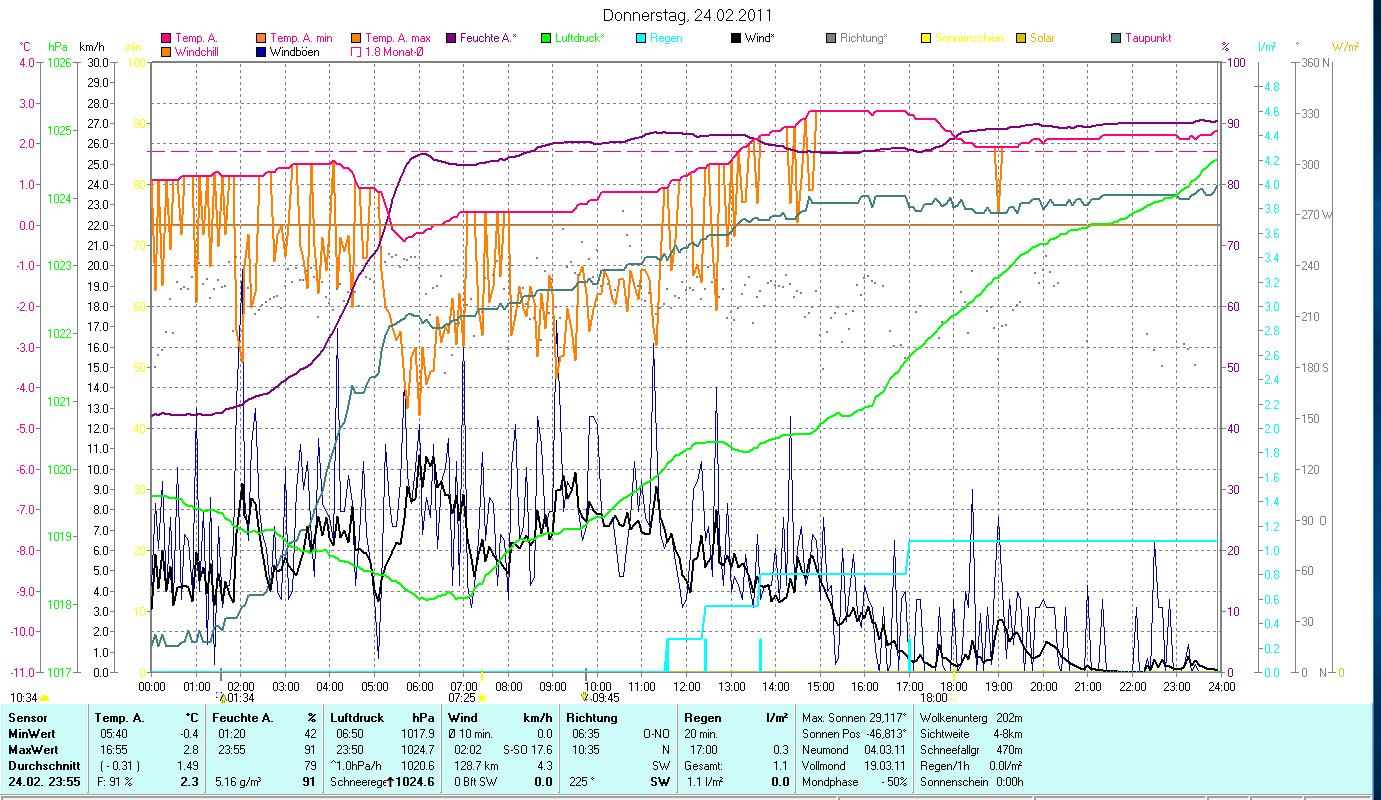The height and width of the screenshot is (800, 1381).
Task: Click the Temp. A. min legend label
Action: tap(301, 38)
